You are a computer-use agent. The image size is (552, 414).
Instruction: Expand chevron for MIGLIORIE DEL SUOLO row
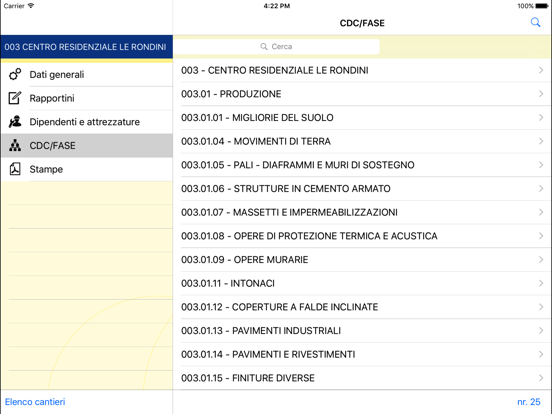(x=541, y=117)
